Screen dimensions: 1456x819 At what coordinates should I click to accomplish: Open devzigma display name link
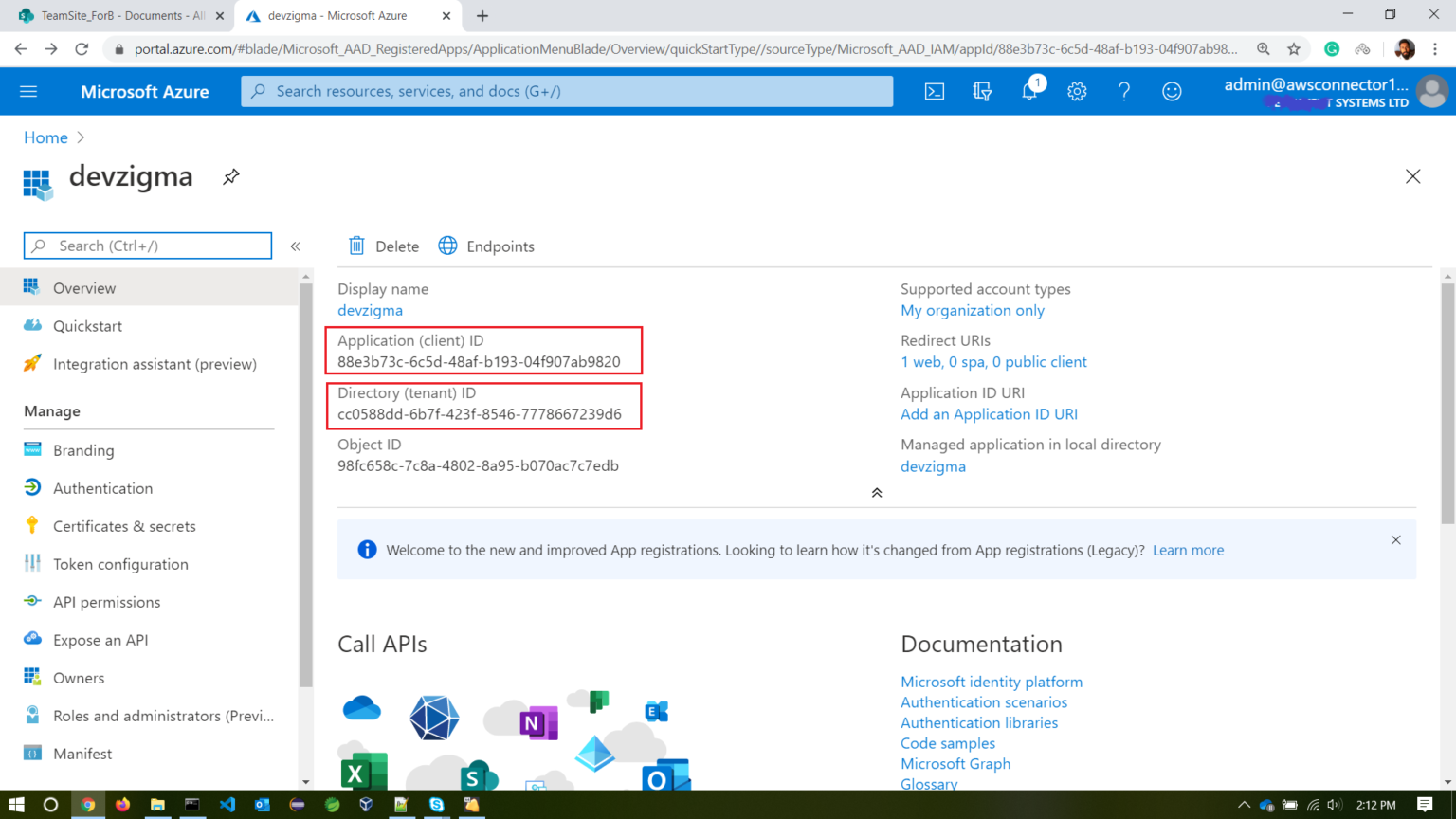click(370, 310)
